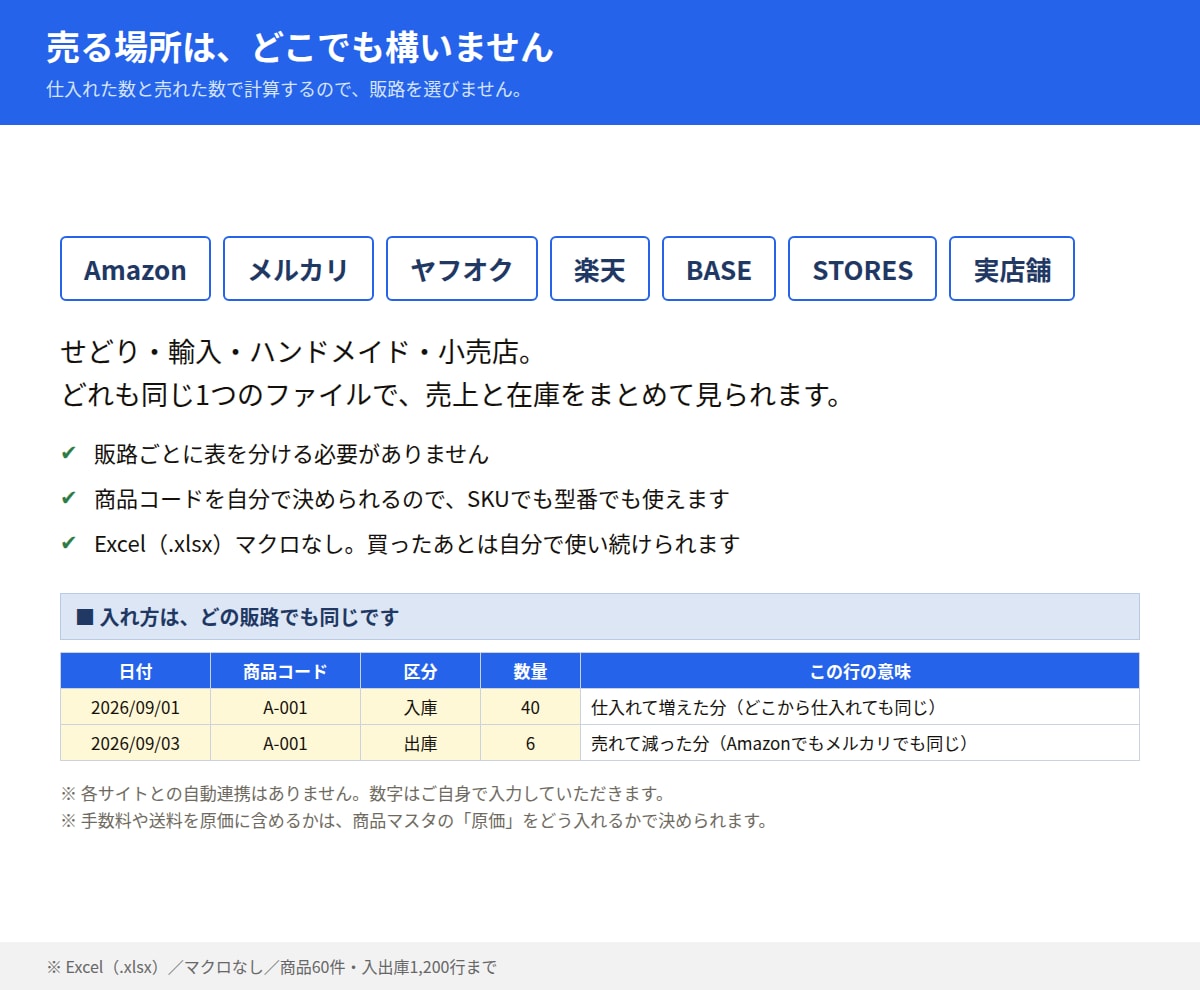This screenshot has height=990, width=1200.
Task: Click the quantity cell 6
Action: click(530, 743)
